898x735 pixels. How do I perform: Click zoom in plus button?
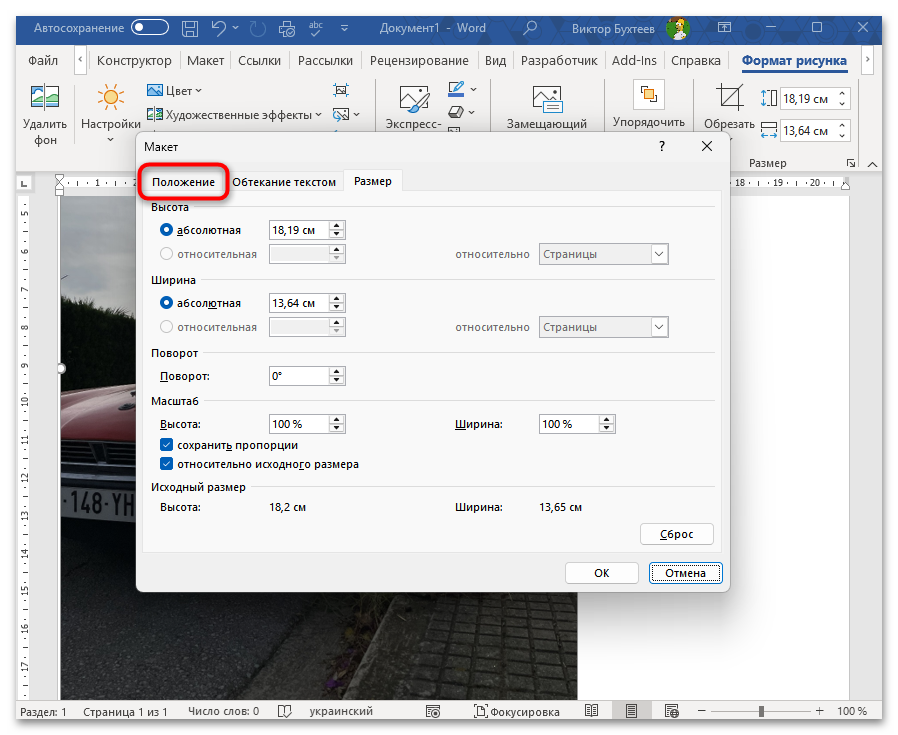coord(820,711)
